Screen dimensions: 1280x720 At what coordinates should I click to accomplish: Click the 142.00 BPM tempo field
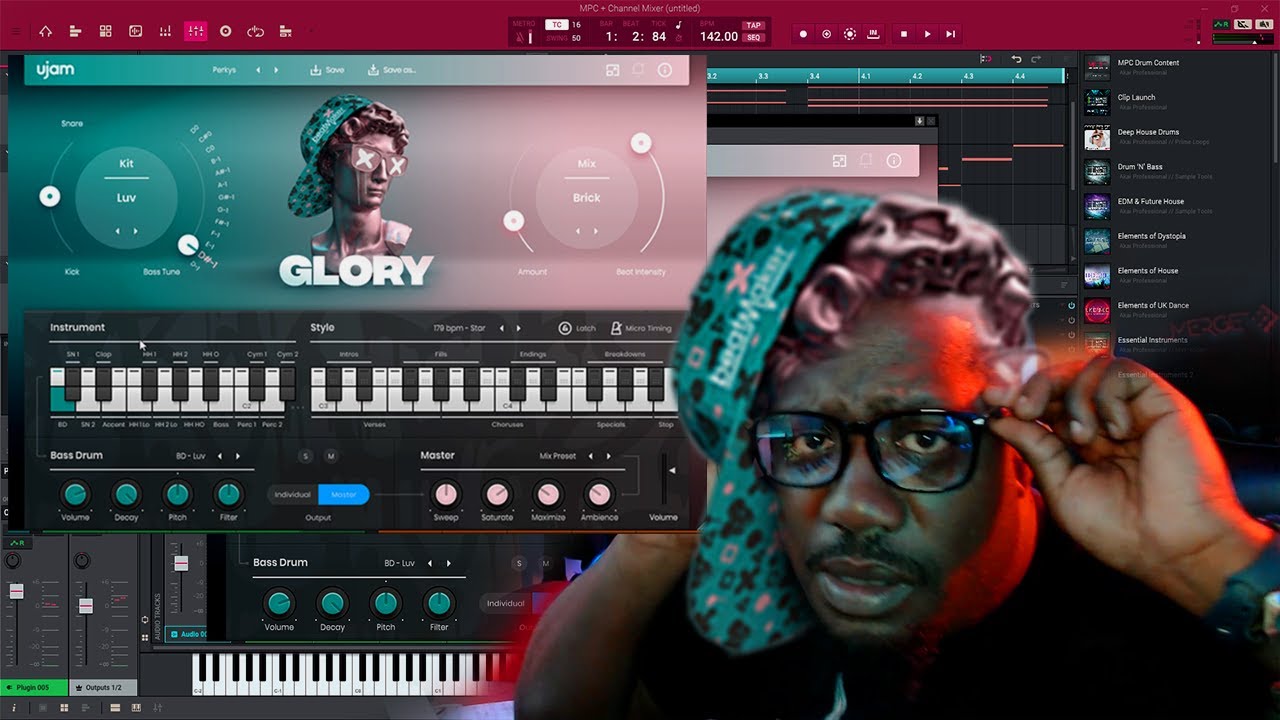click(x=718, y=37)
